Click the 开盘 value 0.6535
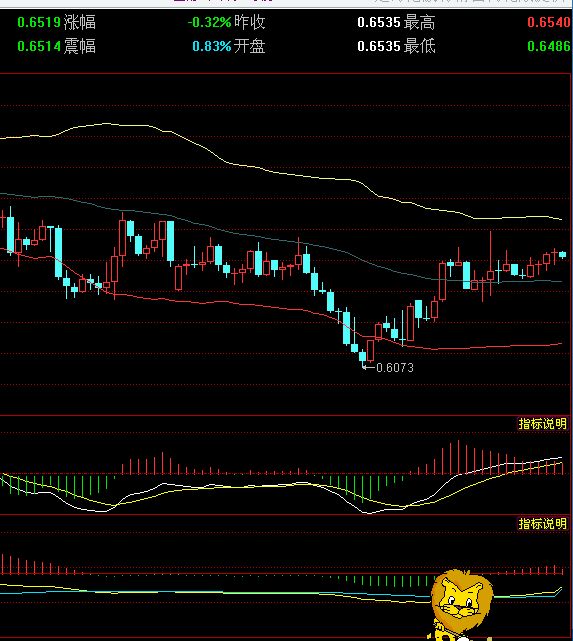This screenshot has height=641, width=573. pos(379,46)
